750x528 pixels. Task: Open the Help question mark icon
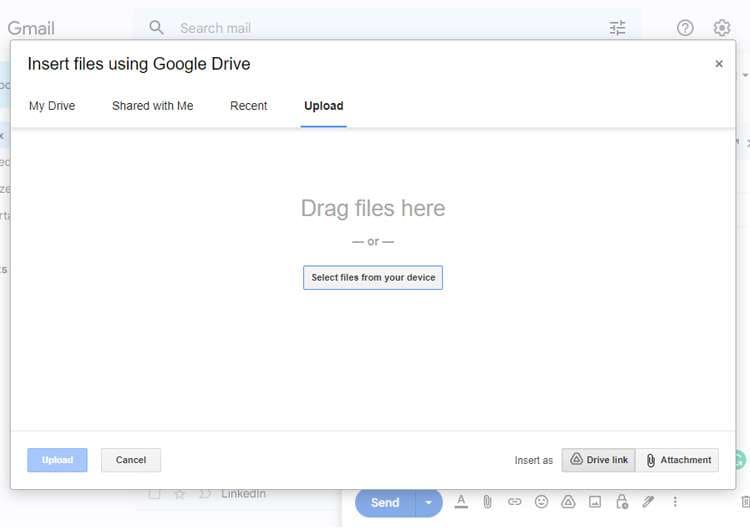click(685, 28)
